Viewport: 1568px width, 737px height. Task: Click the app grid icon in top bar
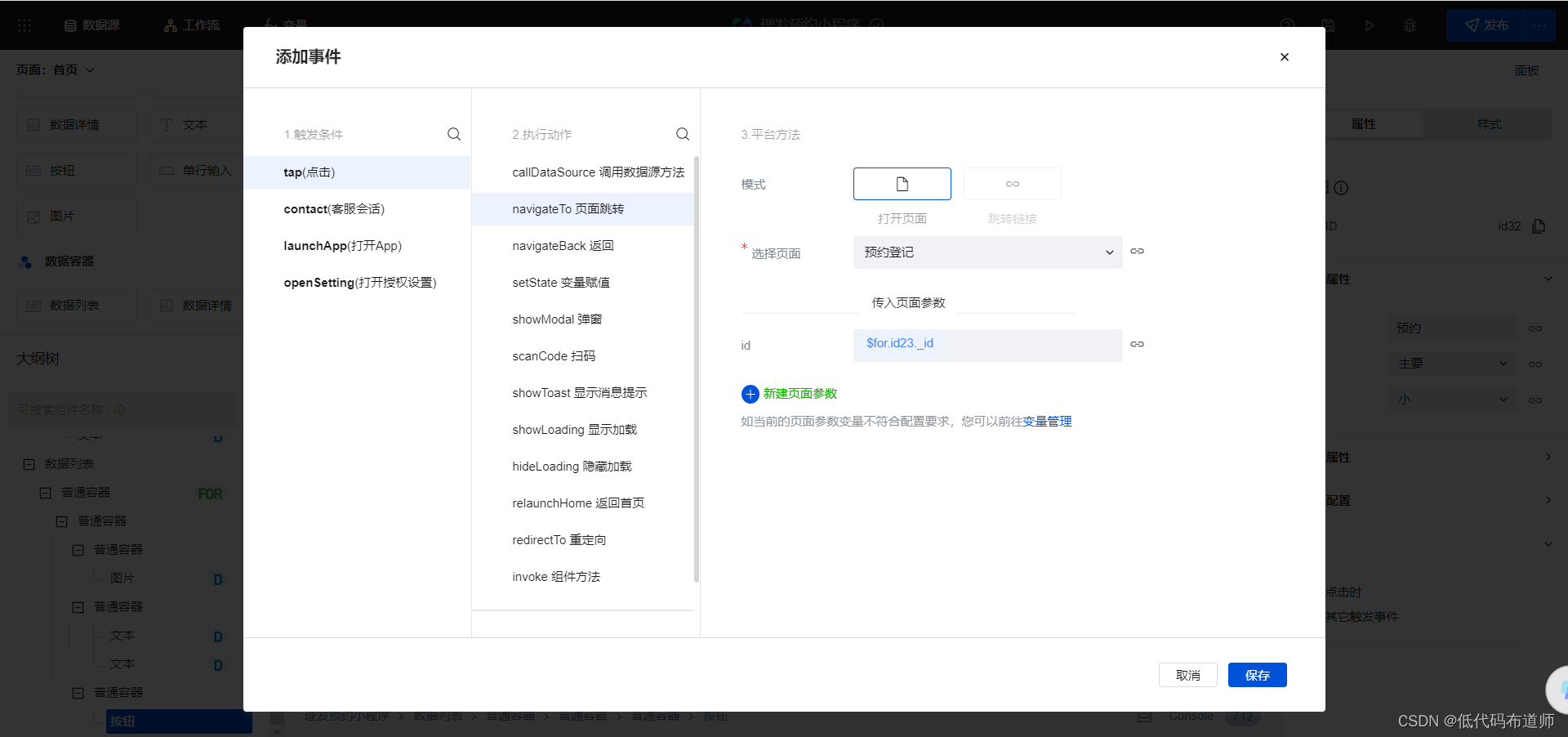[x=24, y=25]
